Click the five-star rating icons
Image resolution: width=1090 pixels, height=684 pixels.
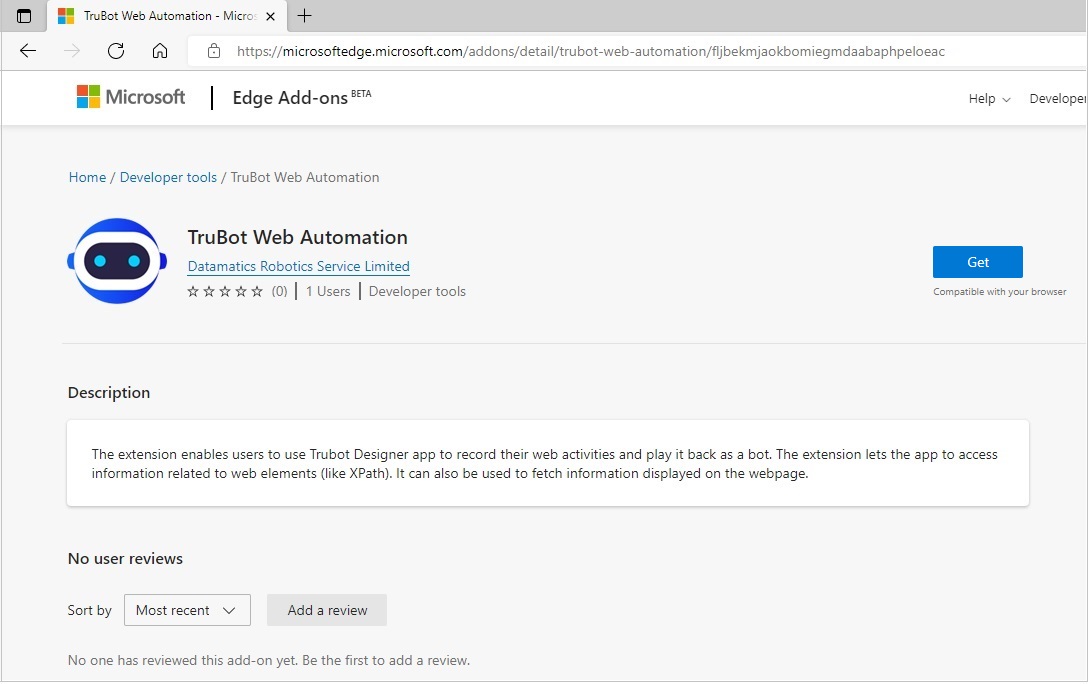(x=225, y=291)
